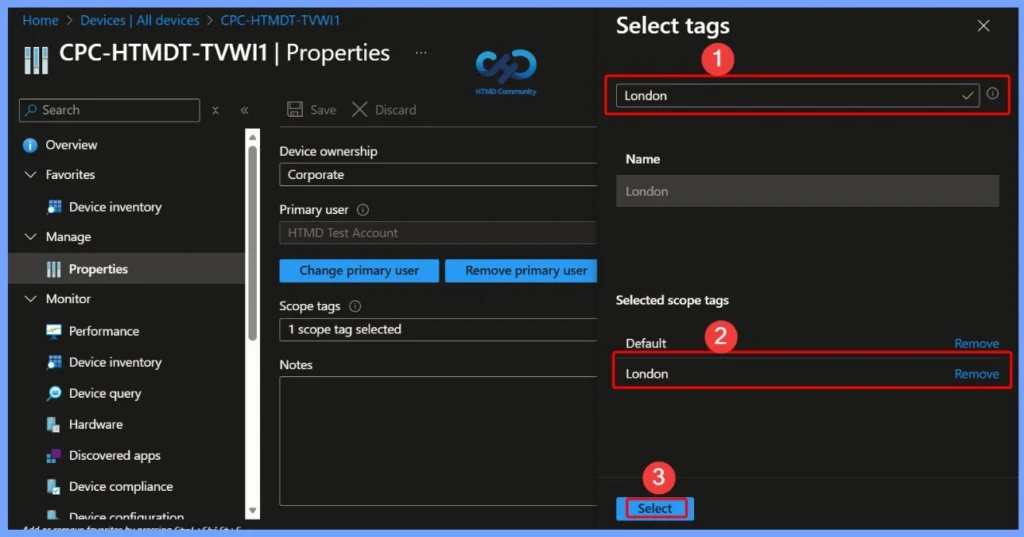This screenshot has width=1024, height=537.
Task: Open Device compliance page
Action: coord(121,487)
